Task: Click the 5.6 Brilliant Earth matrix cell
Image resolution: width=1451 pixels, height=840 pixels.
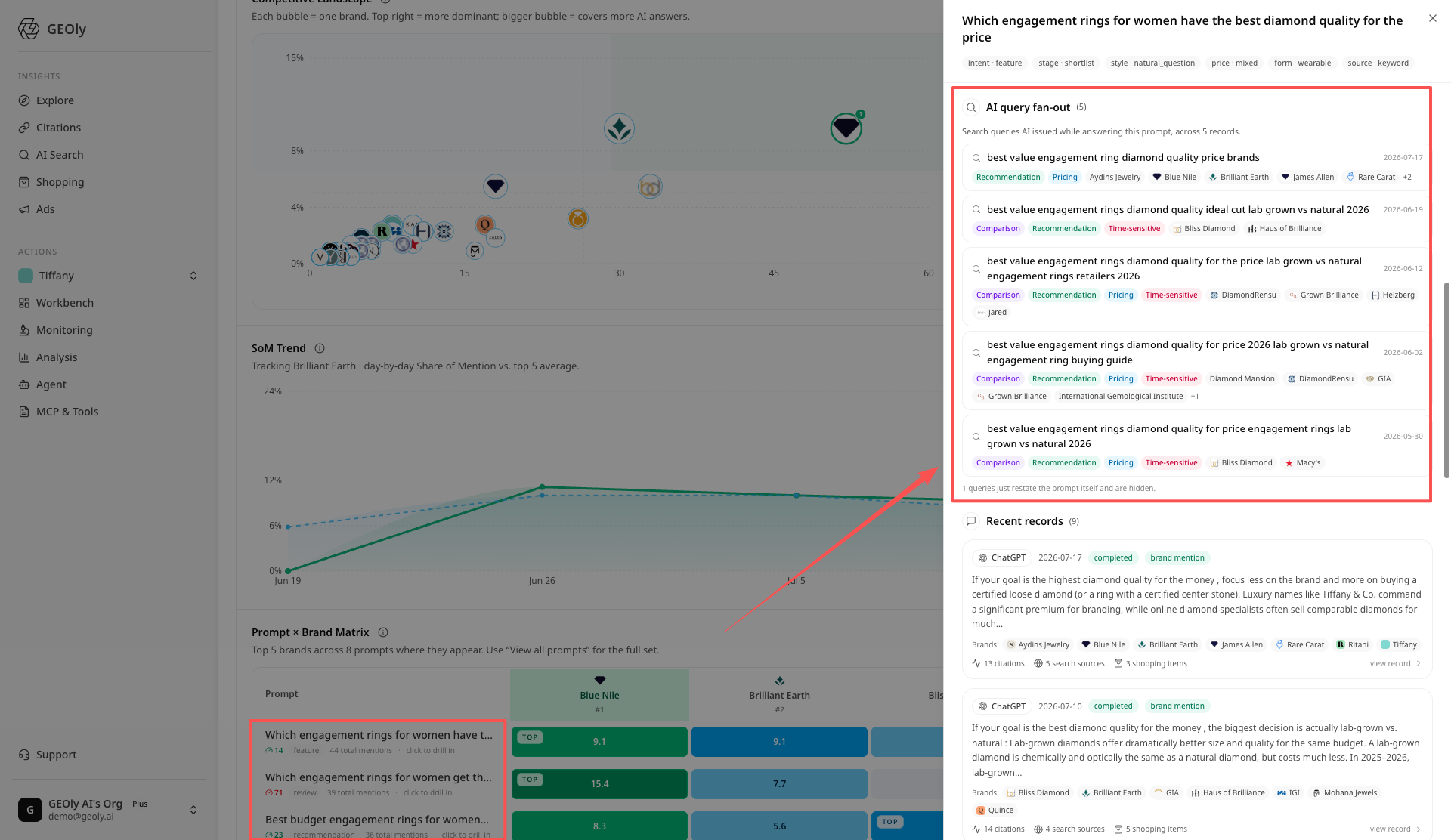Action: click(x=779, y=826)
